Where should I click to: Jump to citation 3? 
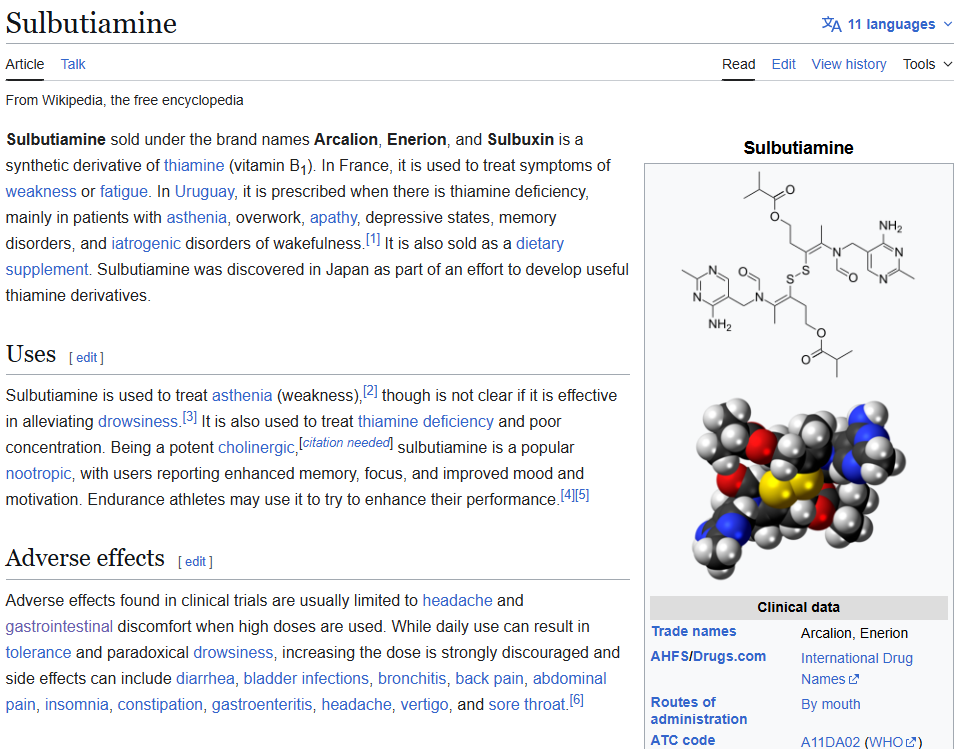pos(190,417)
